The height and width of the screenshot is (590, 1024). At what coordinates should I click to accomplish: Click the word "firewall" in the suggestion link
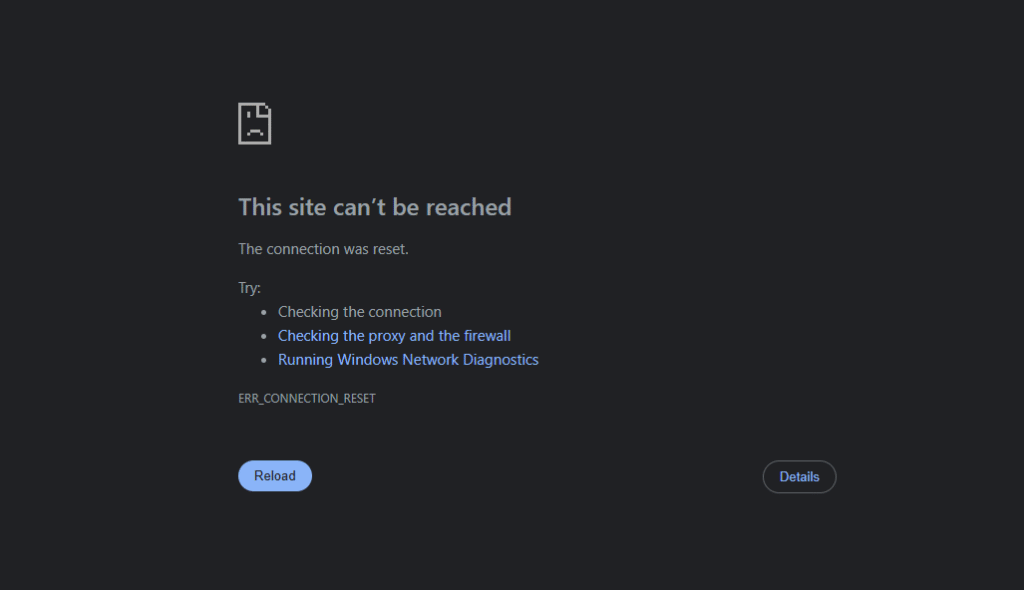pos(487,336)
